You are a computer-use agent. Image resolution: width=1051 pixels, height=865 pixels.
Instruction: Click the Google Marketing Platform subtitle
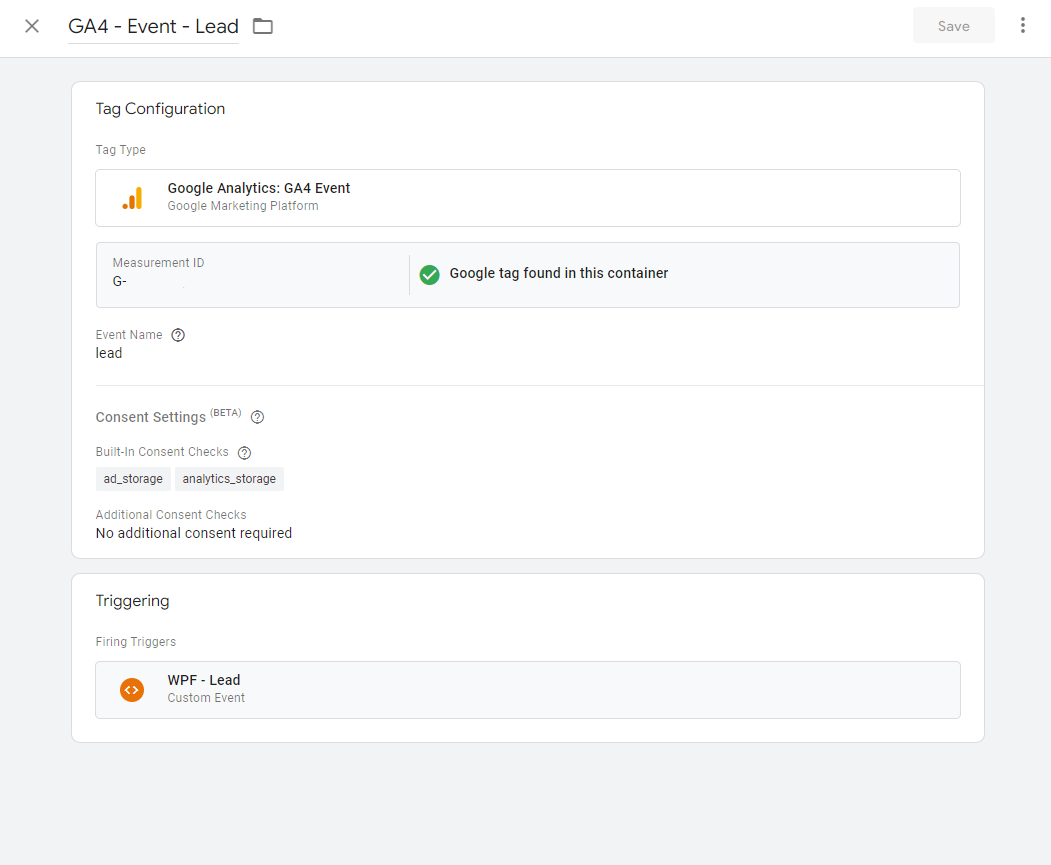click(243, 206)
